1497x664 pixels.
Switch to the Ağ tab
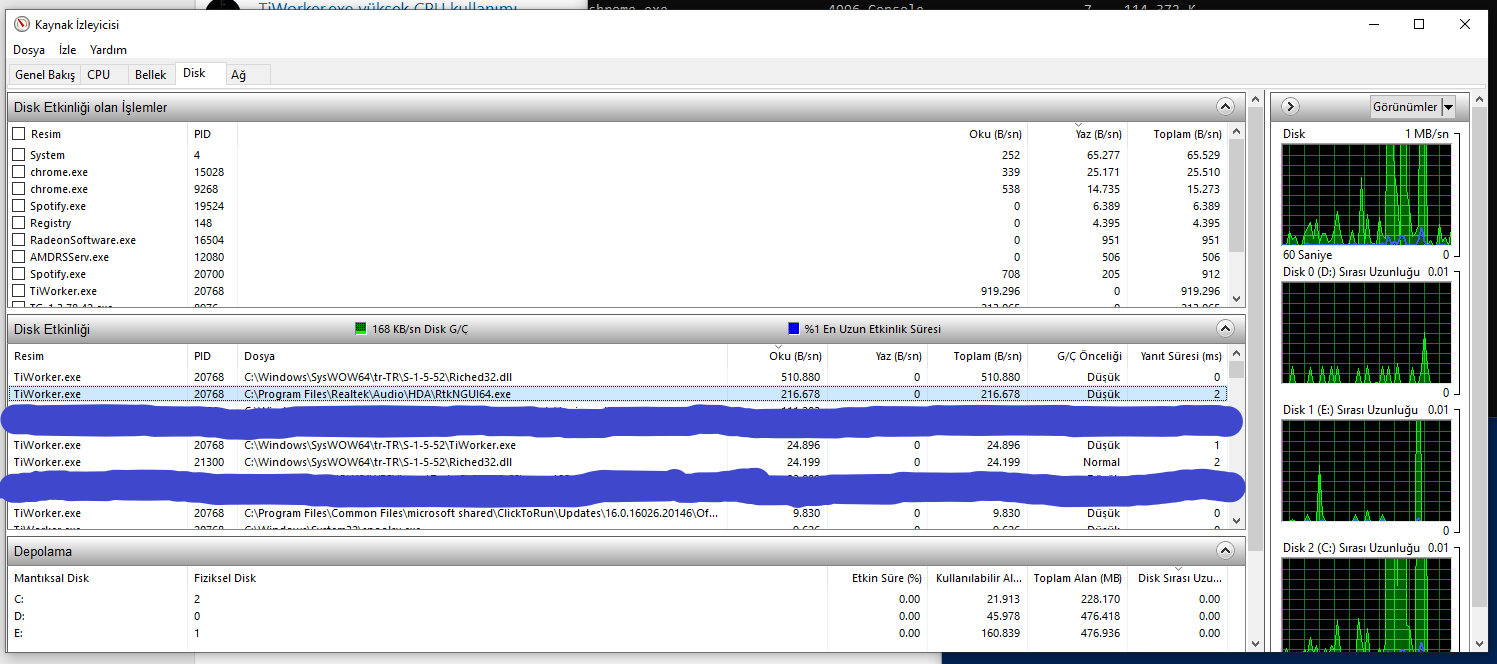(x=239, y=75)
